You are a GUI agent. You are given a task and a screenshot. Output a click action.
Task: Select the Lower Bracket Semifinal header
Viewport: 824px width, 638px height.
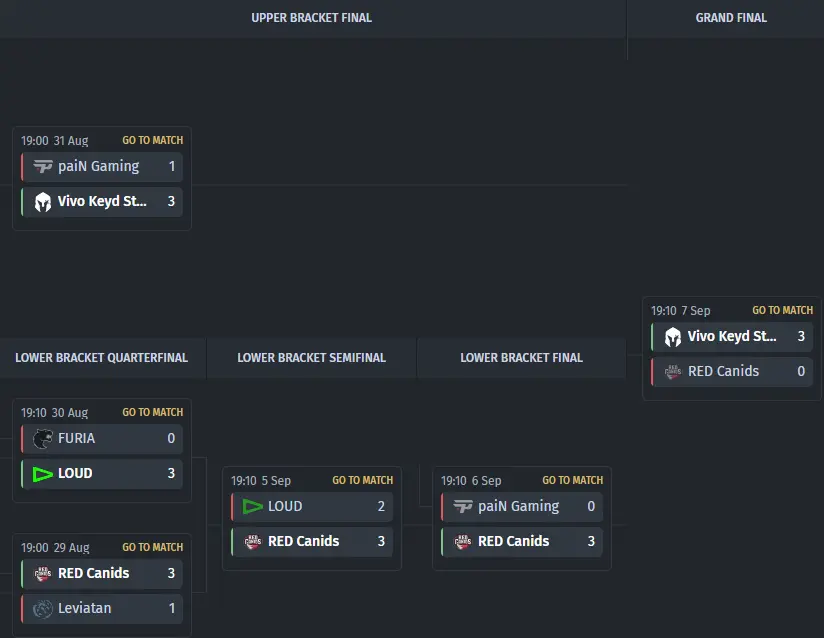tap(311, 358)
